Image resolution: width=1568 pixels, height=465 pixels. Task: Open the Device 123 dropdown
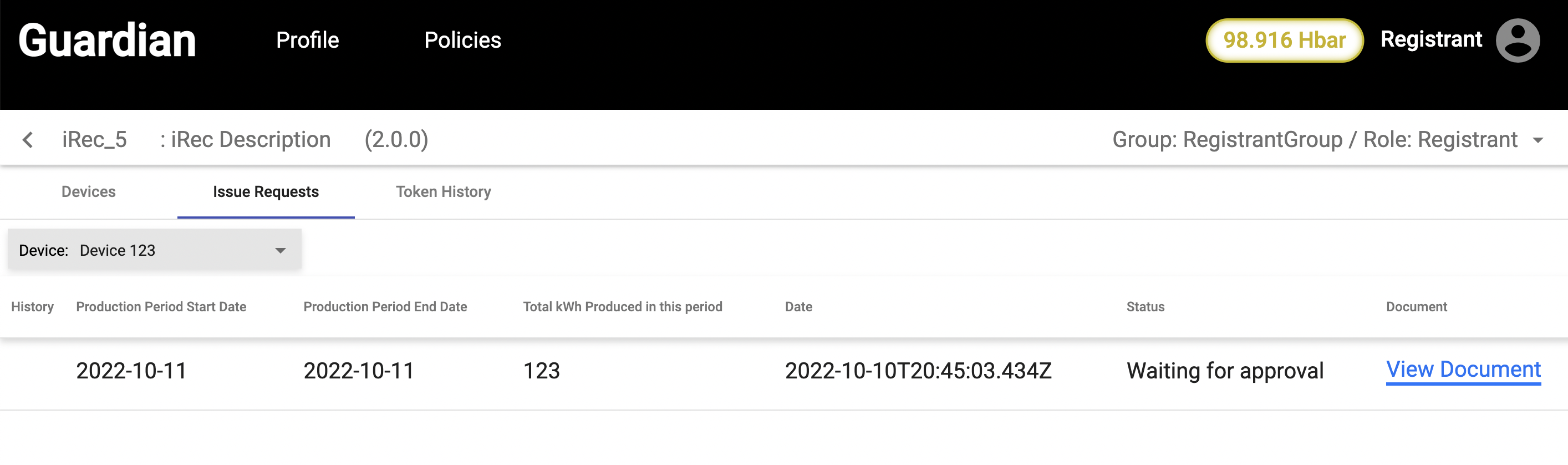click(x=155, y=250)
